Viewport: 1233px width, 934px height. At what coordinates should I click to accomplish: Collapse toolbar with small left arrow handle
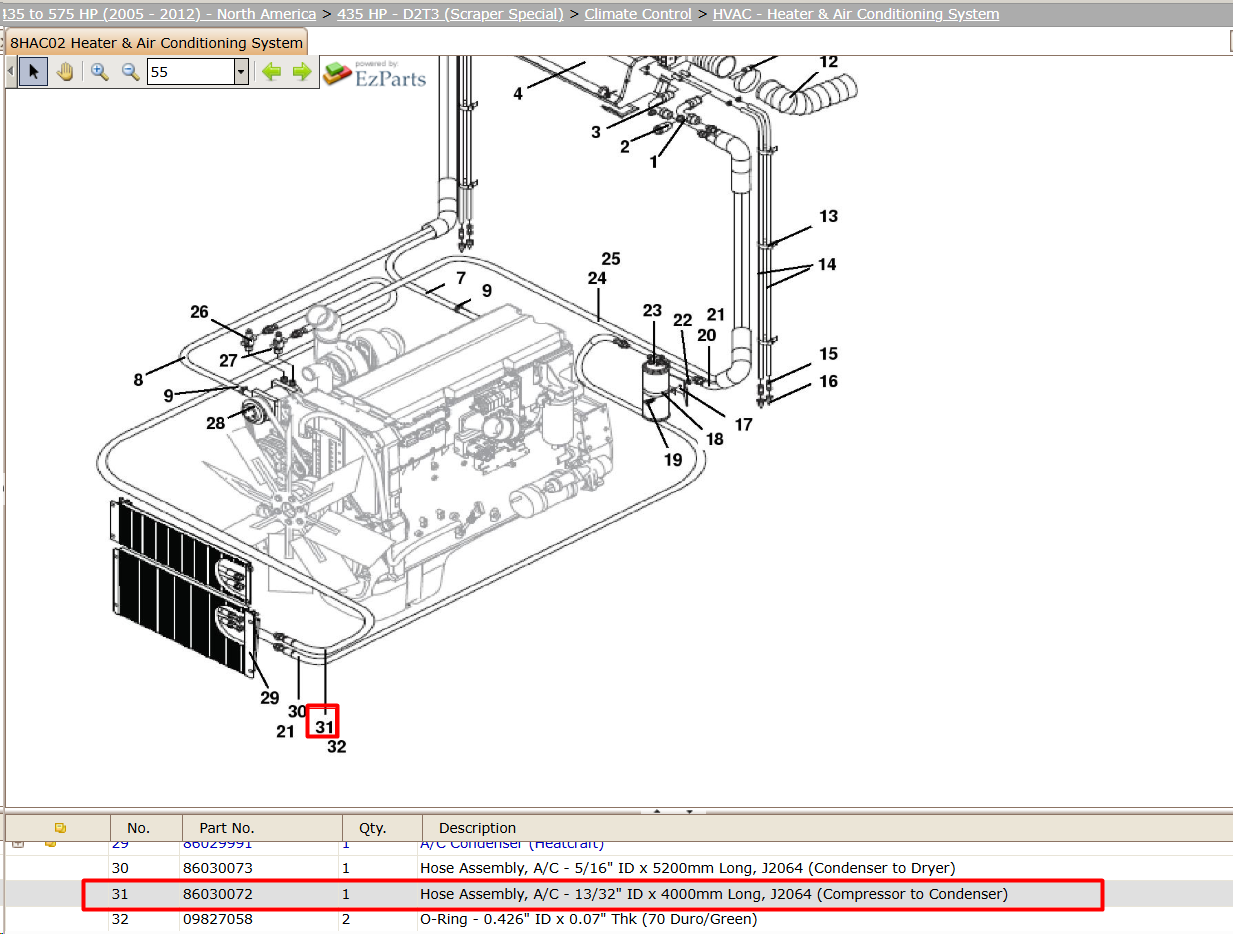tap(11, 72)
